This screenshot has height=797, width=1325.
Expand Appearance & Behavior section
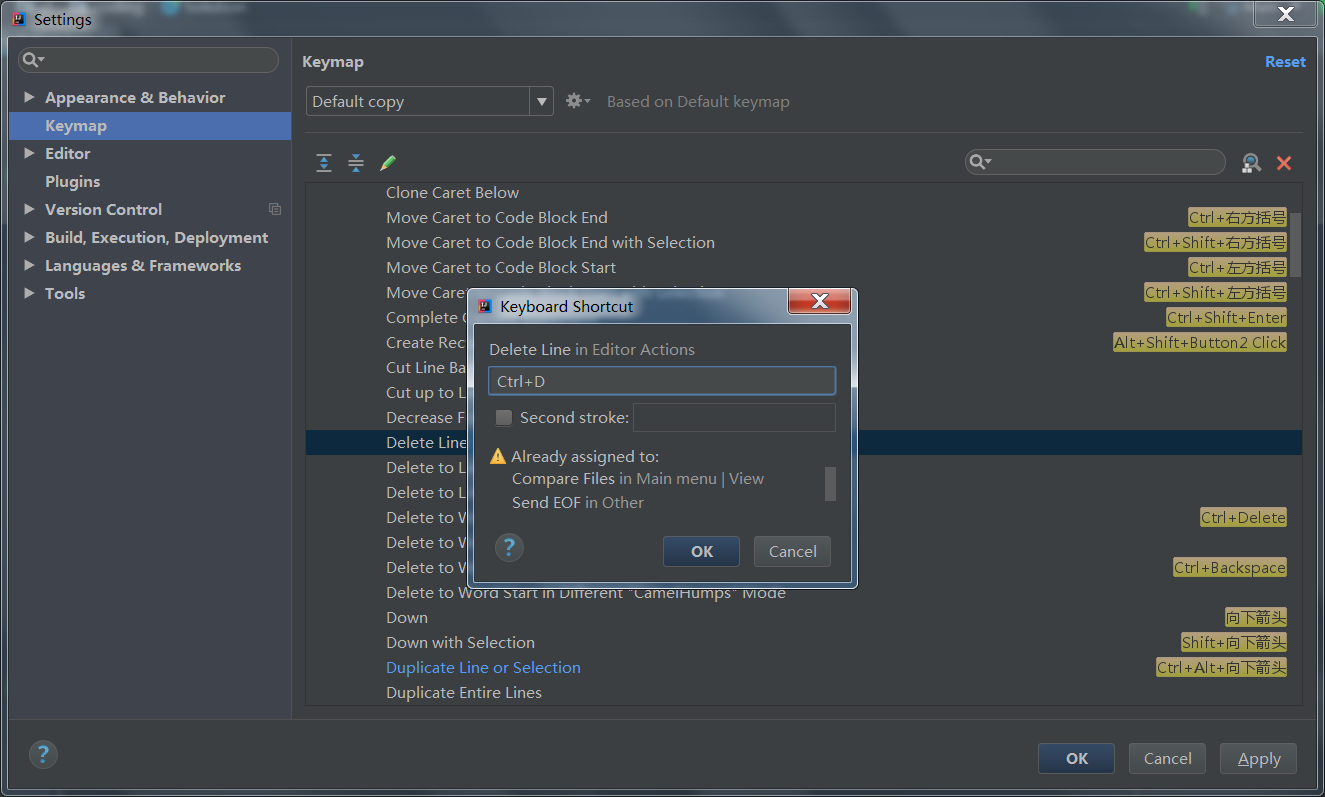click(x=29, y=97)
